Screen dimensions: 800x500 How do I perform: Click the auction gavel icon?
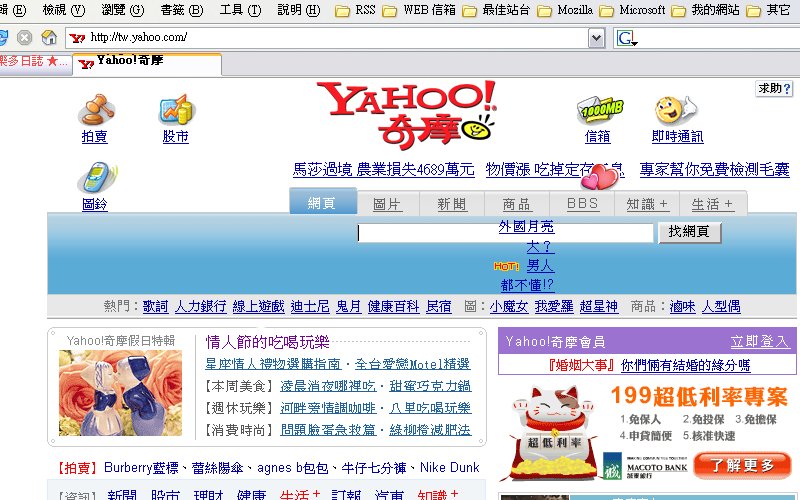95,110
